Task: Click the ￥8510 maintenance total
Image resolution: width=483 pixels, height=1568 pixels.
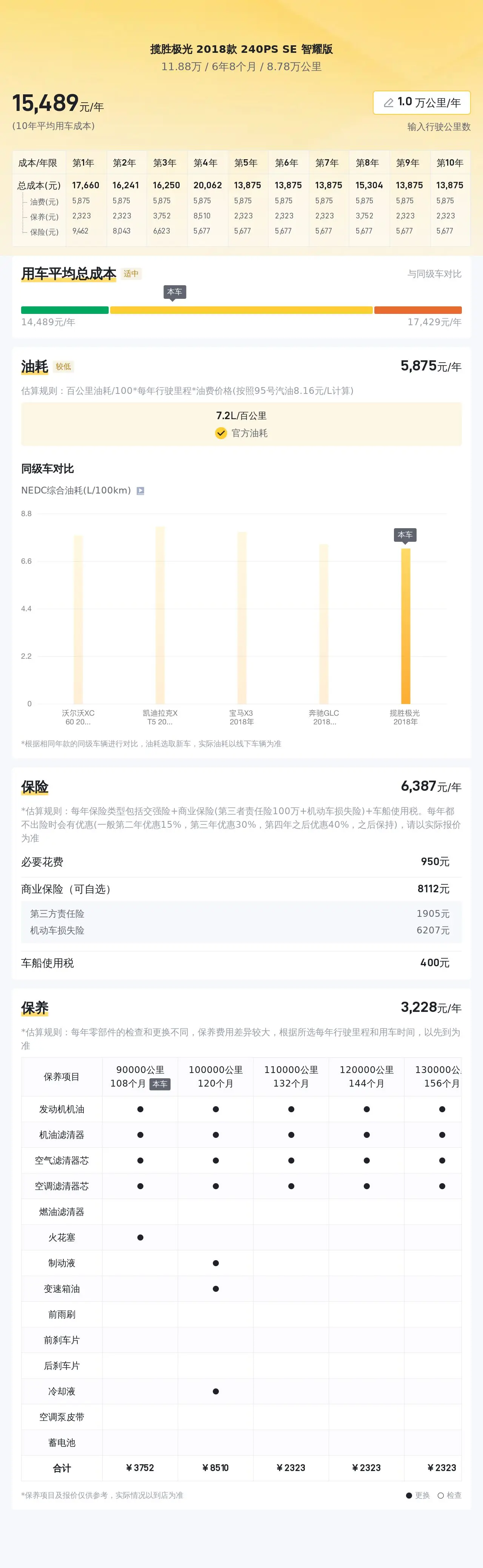Action: 215,1468
